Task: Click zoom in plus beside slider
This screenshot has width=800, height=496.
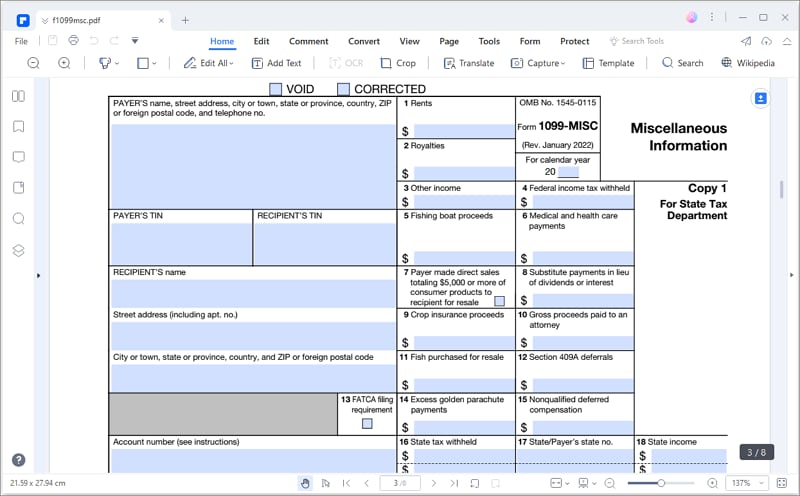Action: coord(712,483)
